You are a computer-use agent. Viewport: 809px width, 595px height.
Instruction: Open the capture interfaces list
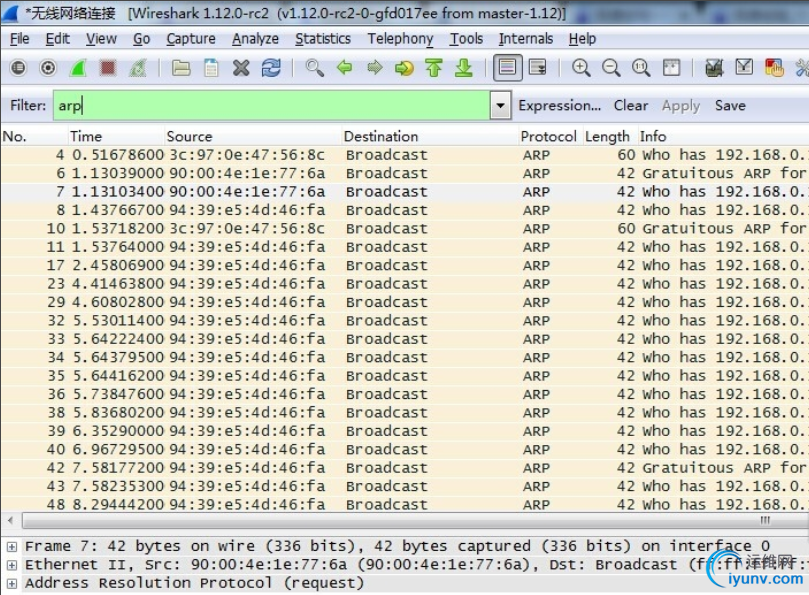(x=19, y=68)
